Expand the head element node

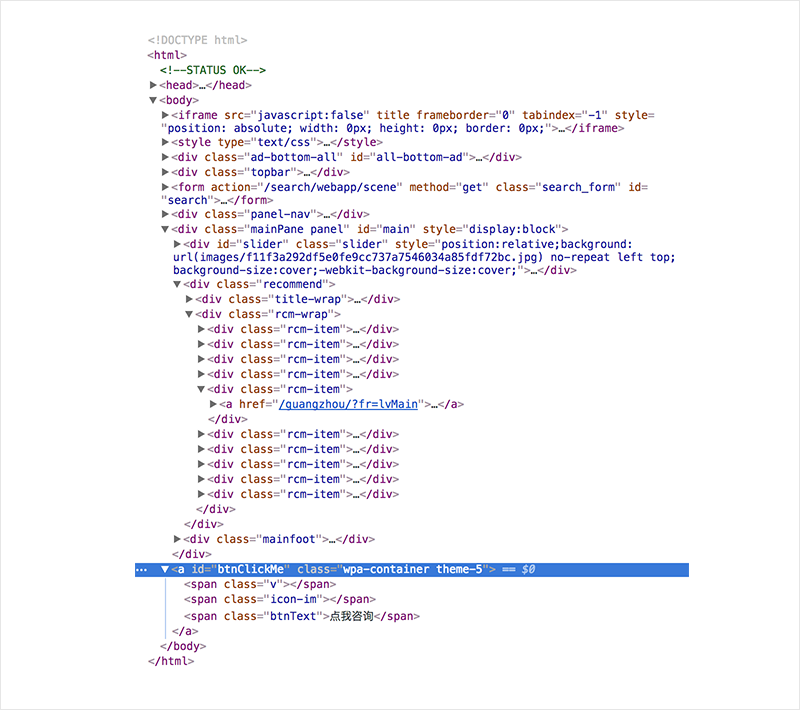(153, 85)
